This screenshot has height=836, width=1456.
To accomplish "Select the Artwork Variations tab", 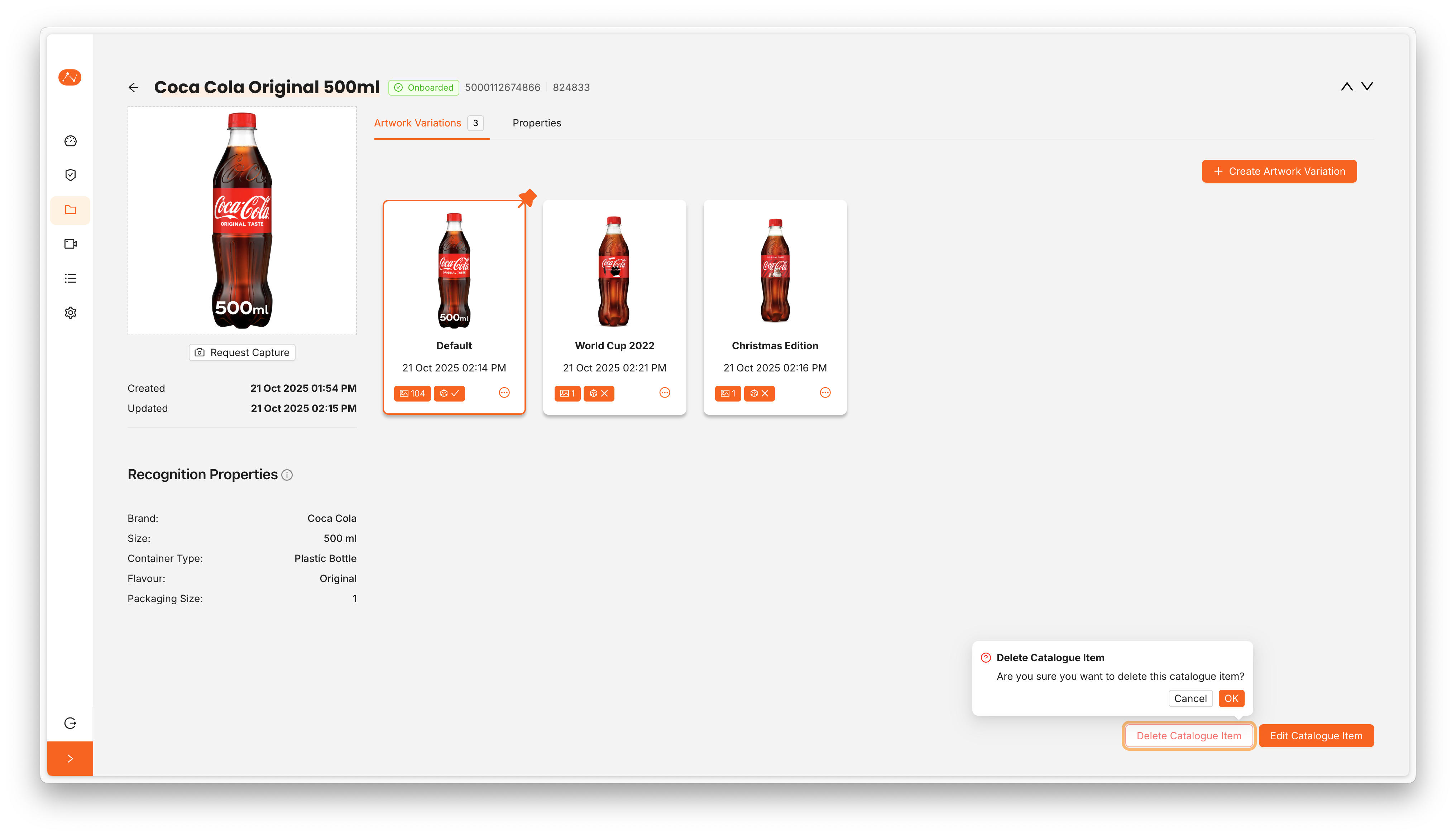I will coord(417,123).
